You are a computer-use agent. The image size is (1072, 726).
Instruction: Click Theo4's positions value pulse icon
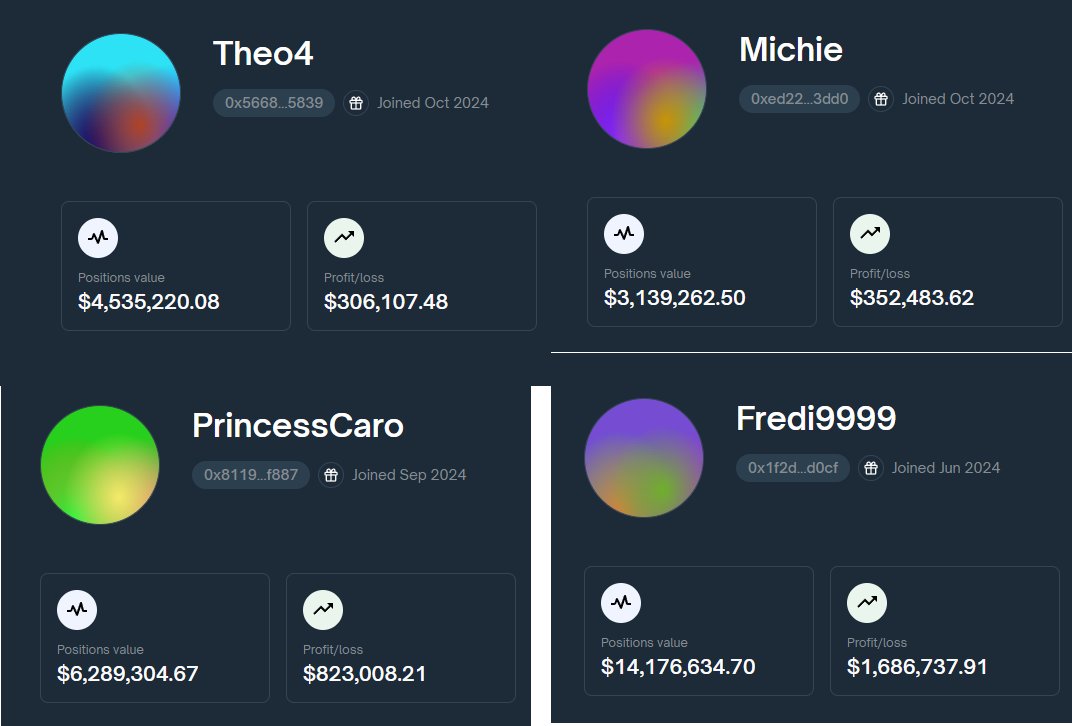(98, 238)
